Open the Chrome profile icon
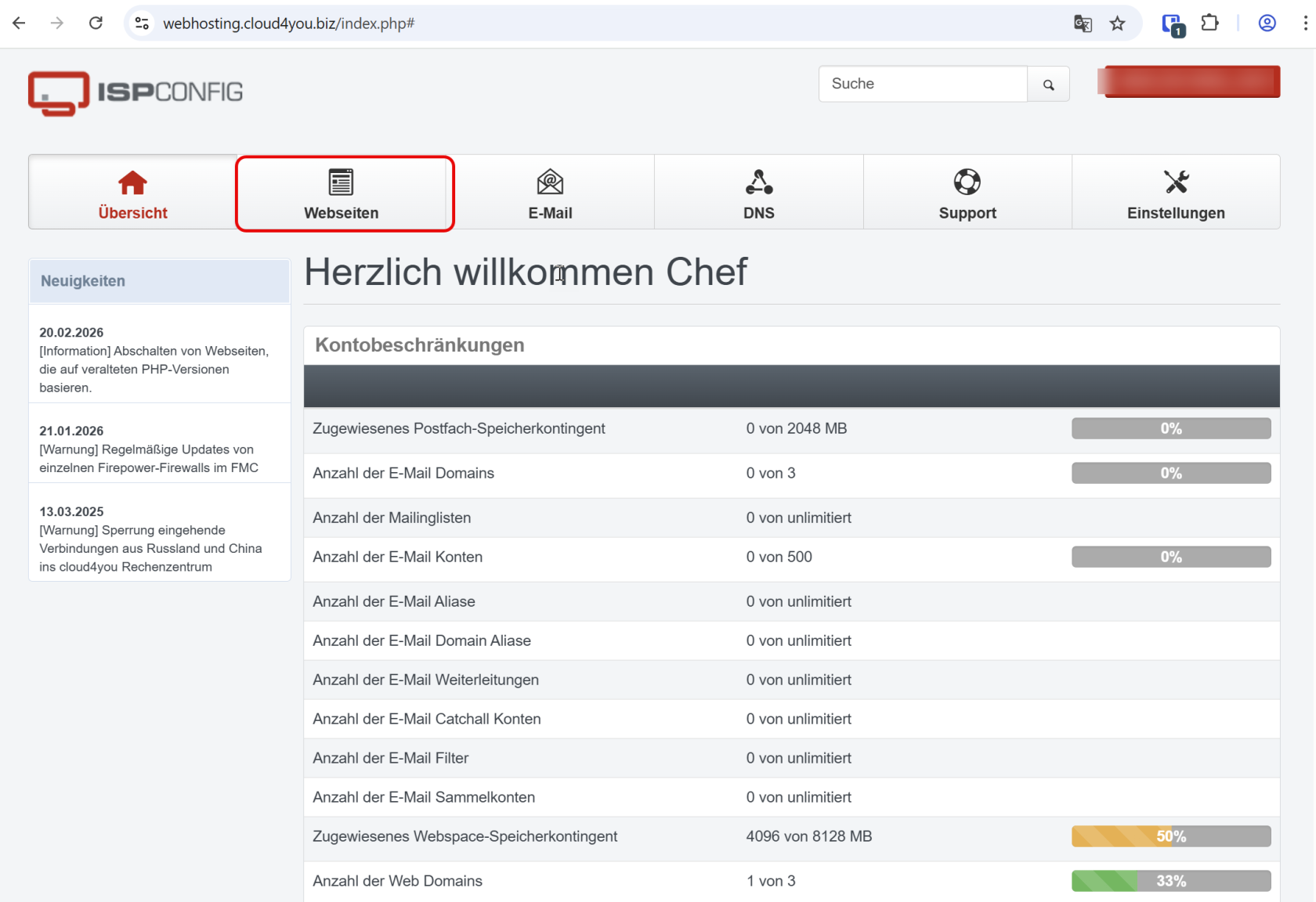Screen dimensions: 1316x902 click(1267, 23)
